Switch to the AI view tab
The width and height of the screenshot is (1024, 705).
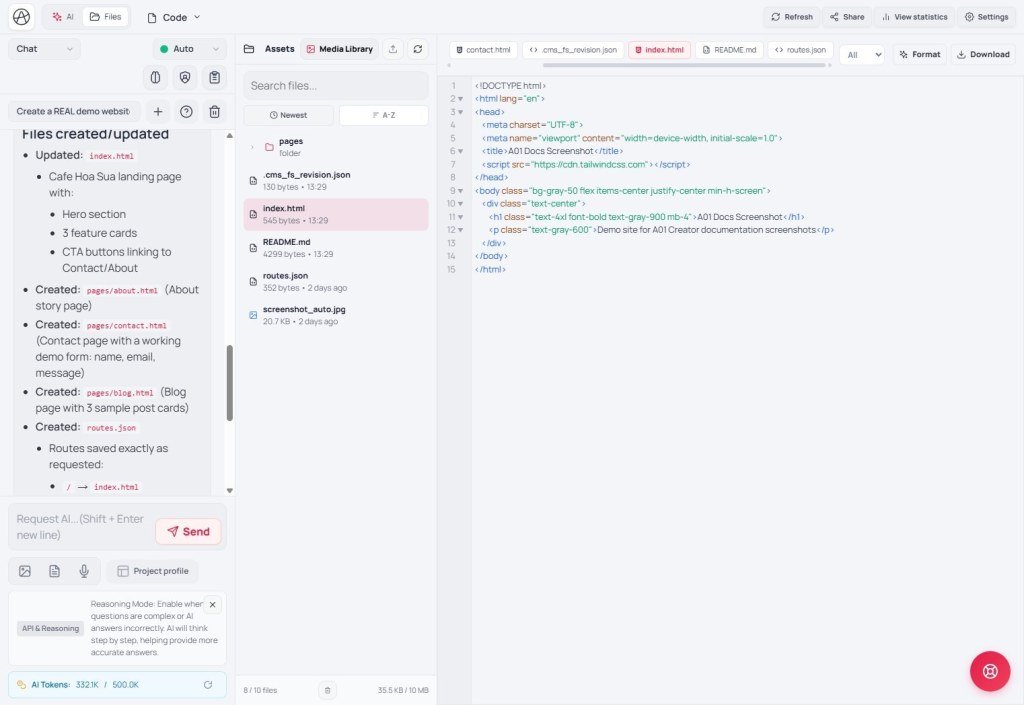click(x=63, y=17)
